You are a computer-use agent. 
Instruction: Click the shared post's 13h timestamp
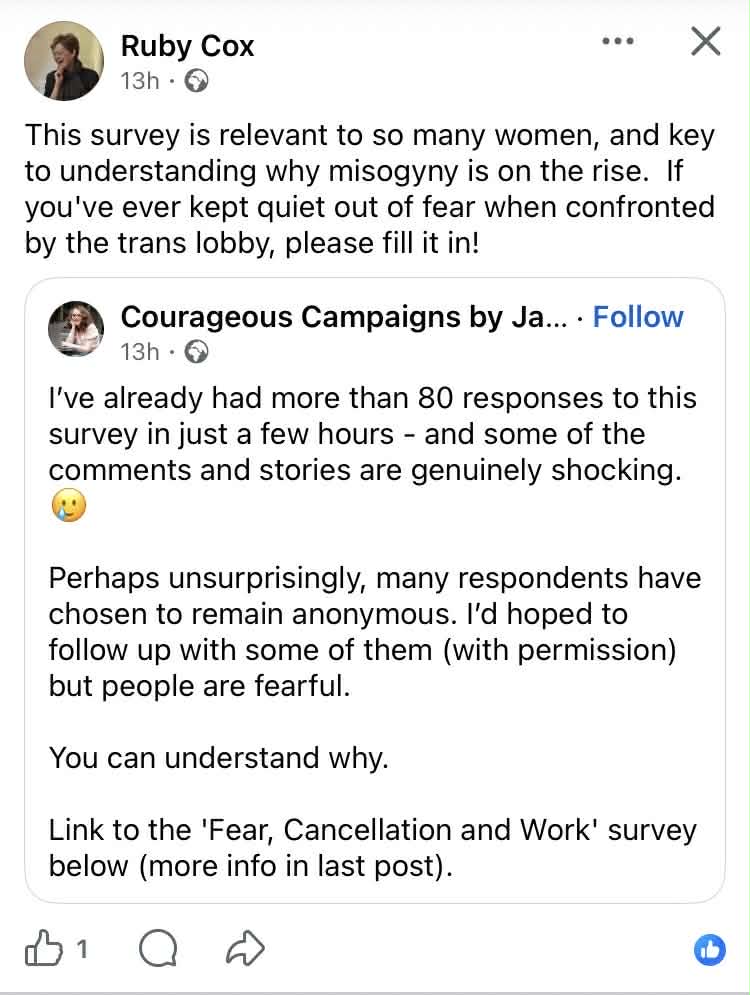(139, 351)
